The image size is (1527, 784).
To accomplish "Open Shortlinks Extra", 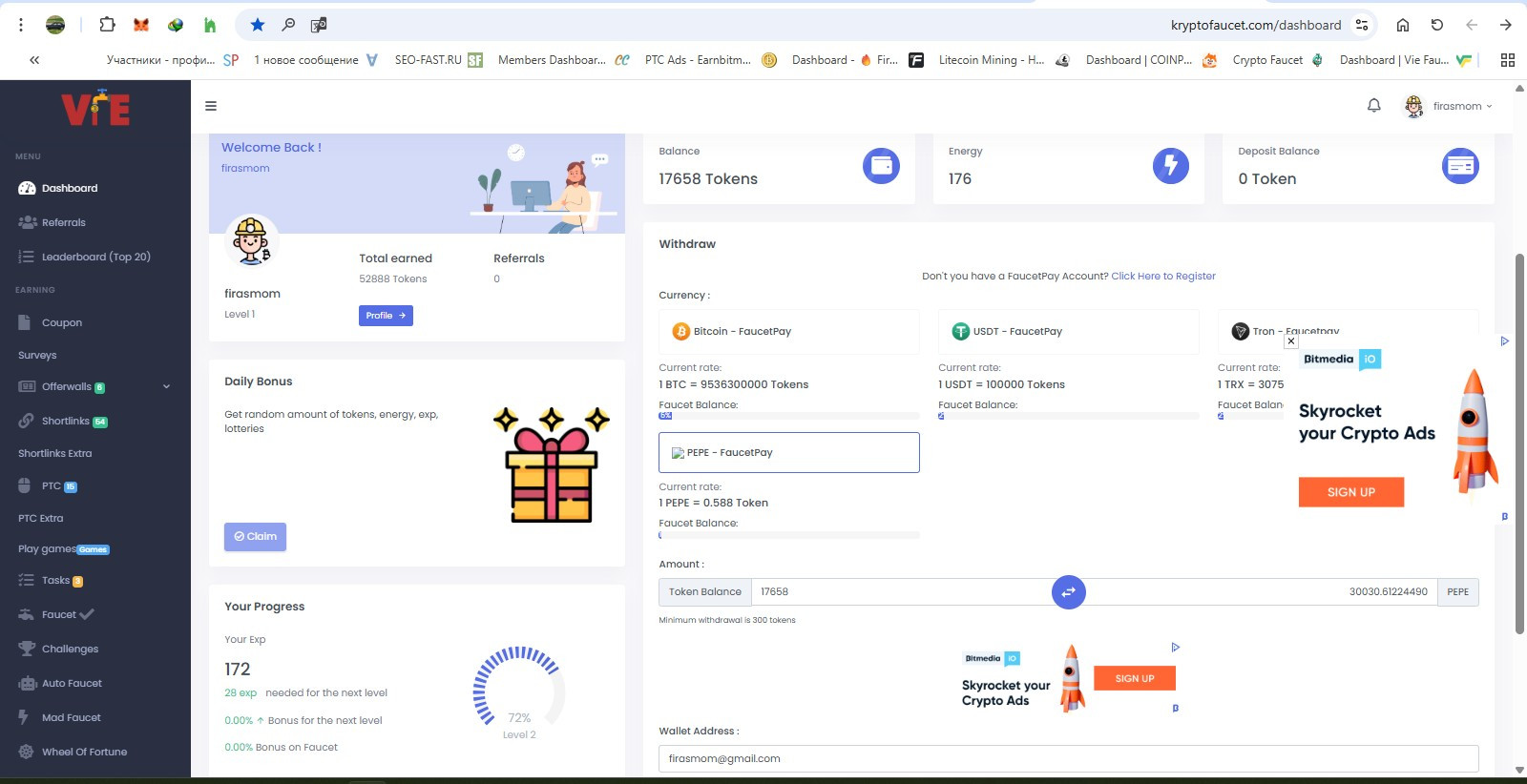I will pos(54,453).
